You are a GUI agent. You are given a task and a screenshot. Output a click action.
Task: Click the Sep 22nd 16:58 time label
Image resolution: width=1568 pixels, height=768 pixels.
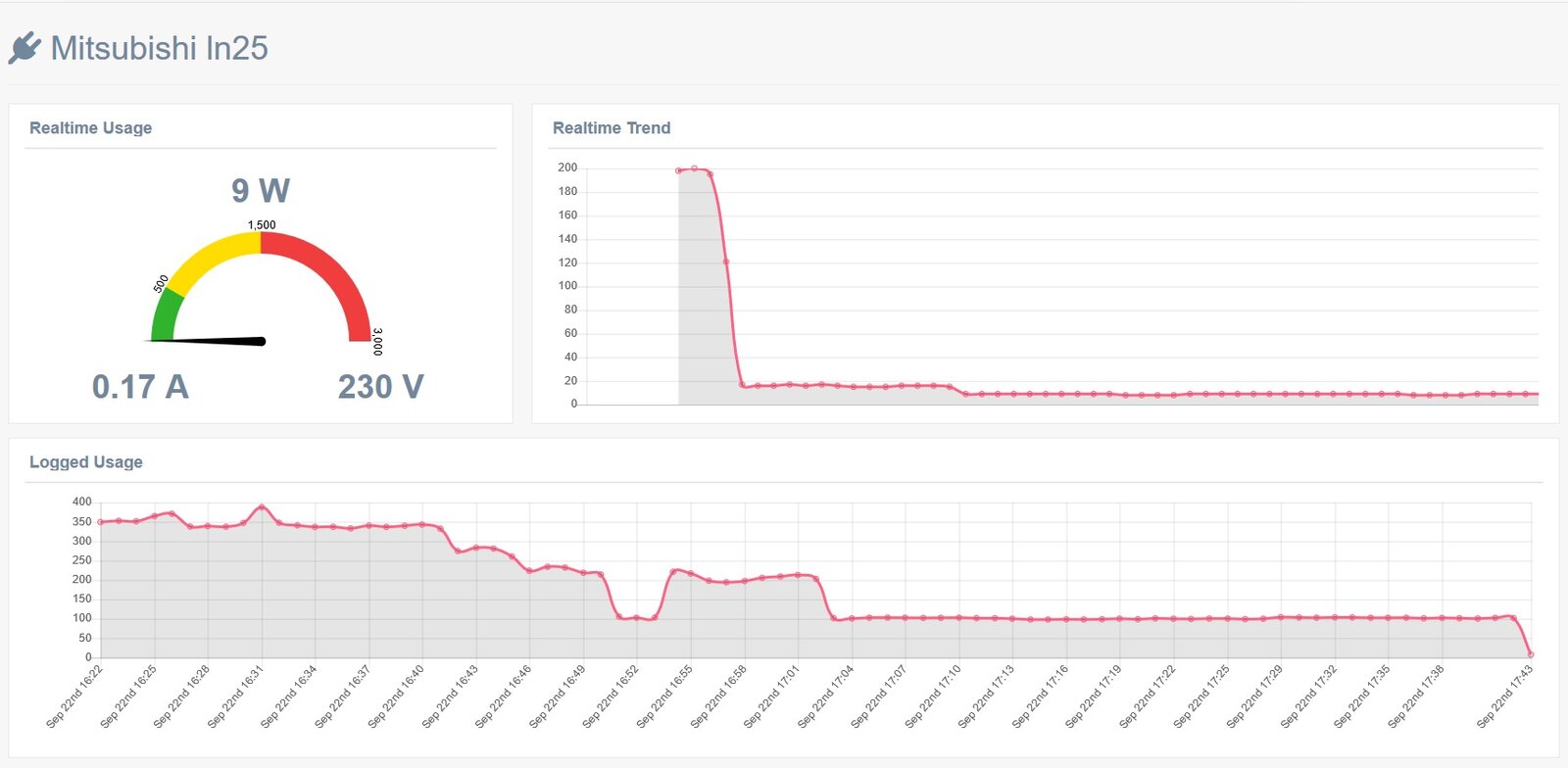click(718, 696)
